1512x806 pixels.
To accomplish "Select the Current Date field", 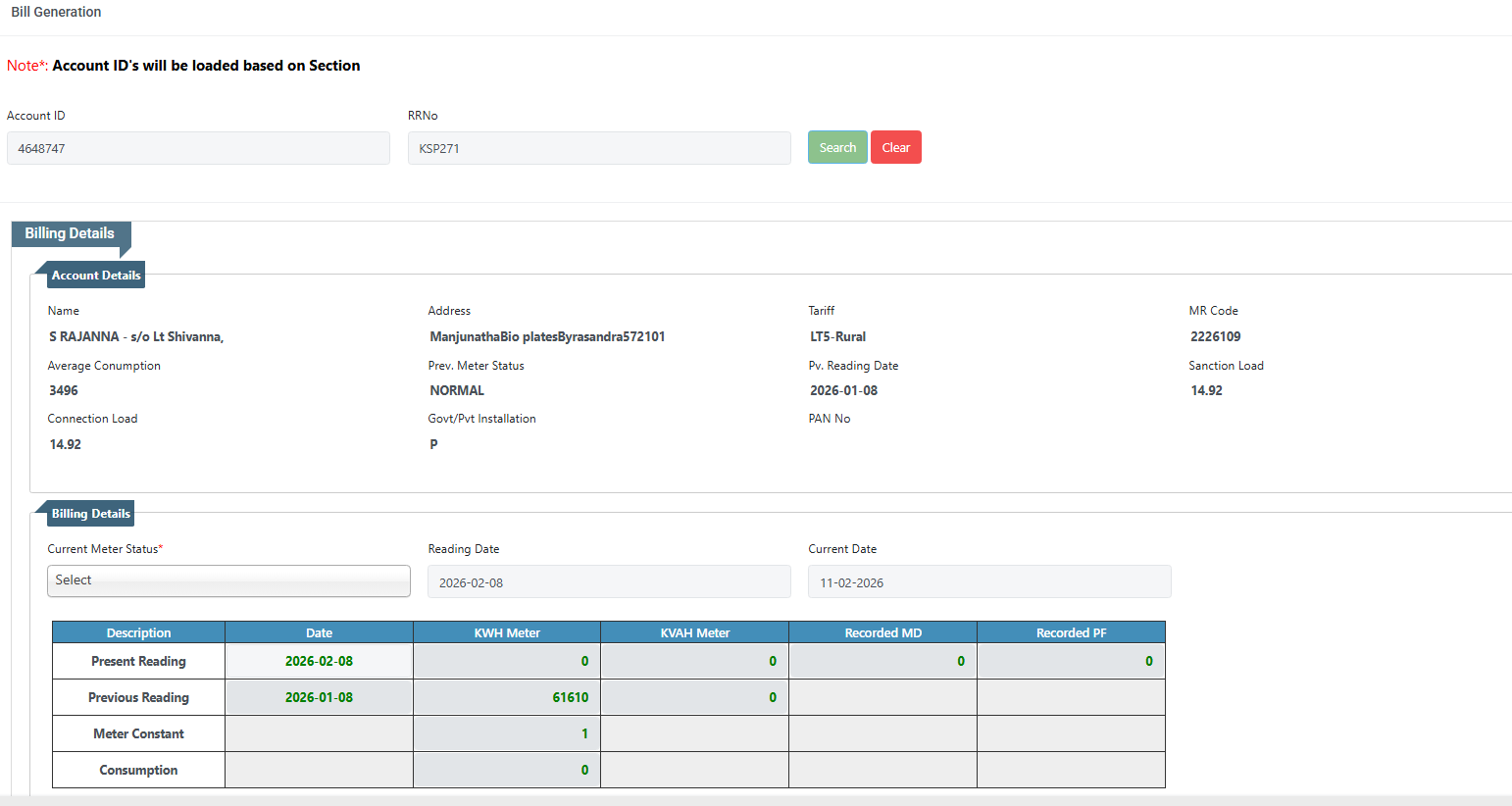I will [988, 582].
